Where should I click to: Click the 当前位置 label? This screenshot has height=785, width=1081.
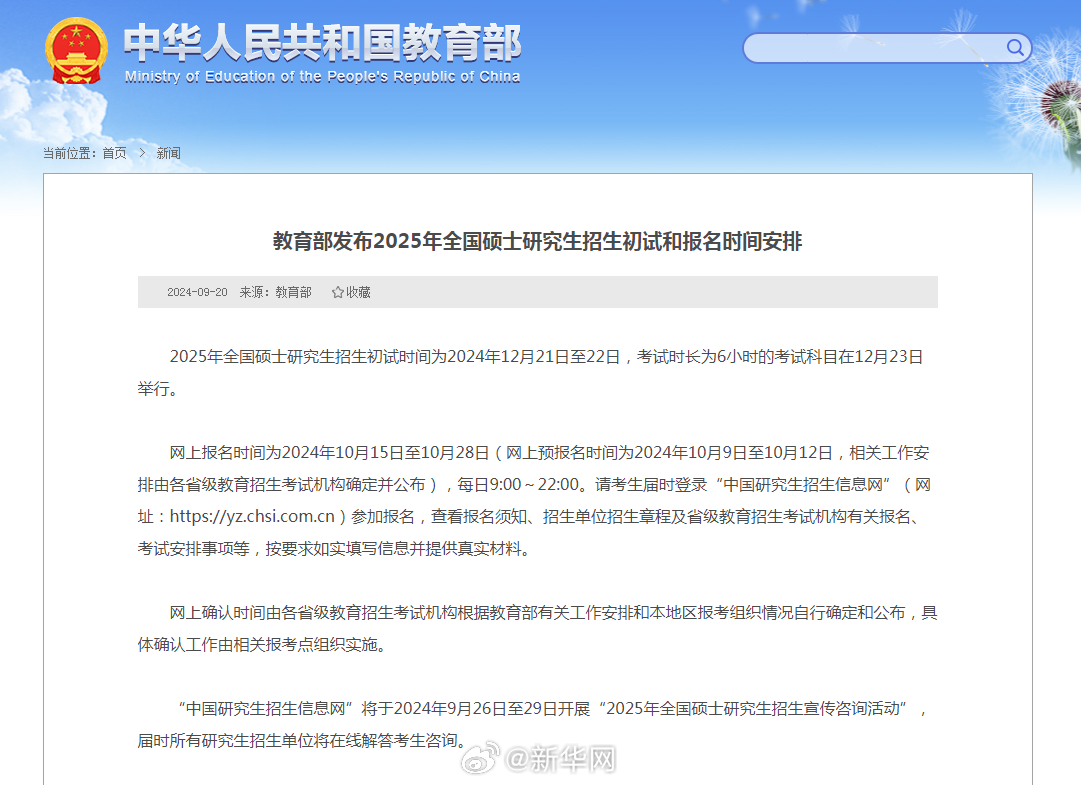point(69,153)
